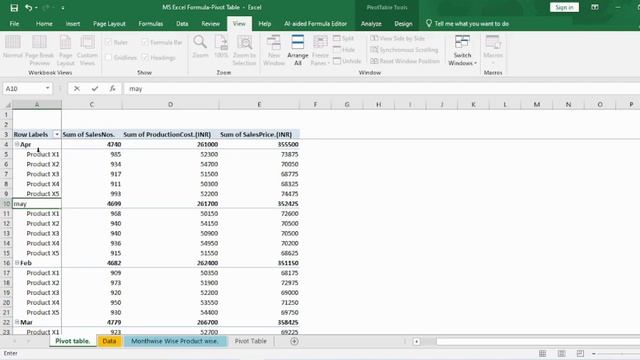Switch to the Formulas ribbon tab
This screenshot has height=360, width=640.
click(x=151, y=24)
